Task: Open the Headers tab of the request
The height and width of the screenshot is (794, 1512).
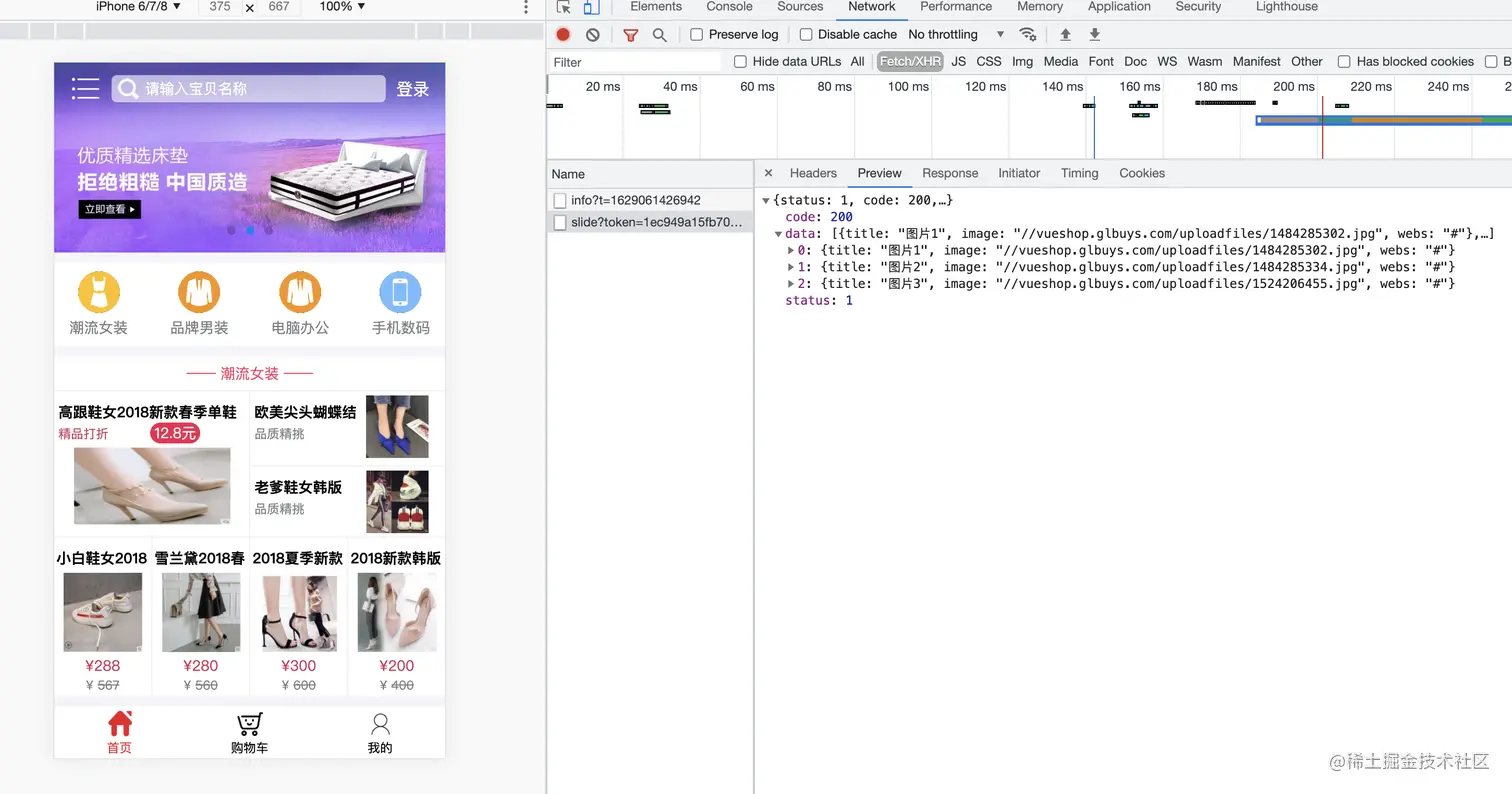Action: 813,173
